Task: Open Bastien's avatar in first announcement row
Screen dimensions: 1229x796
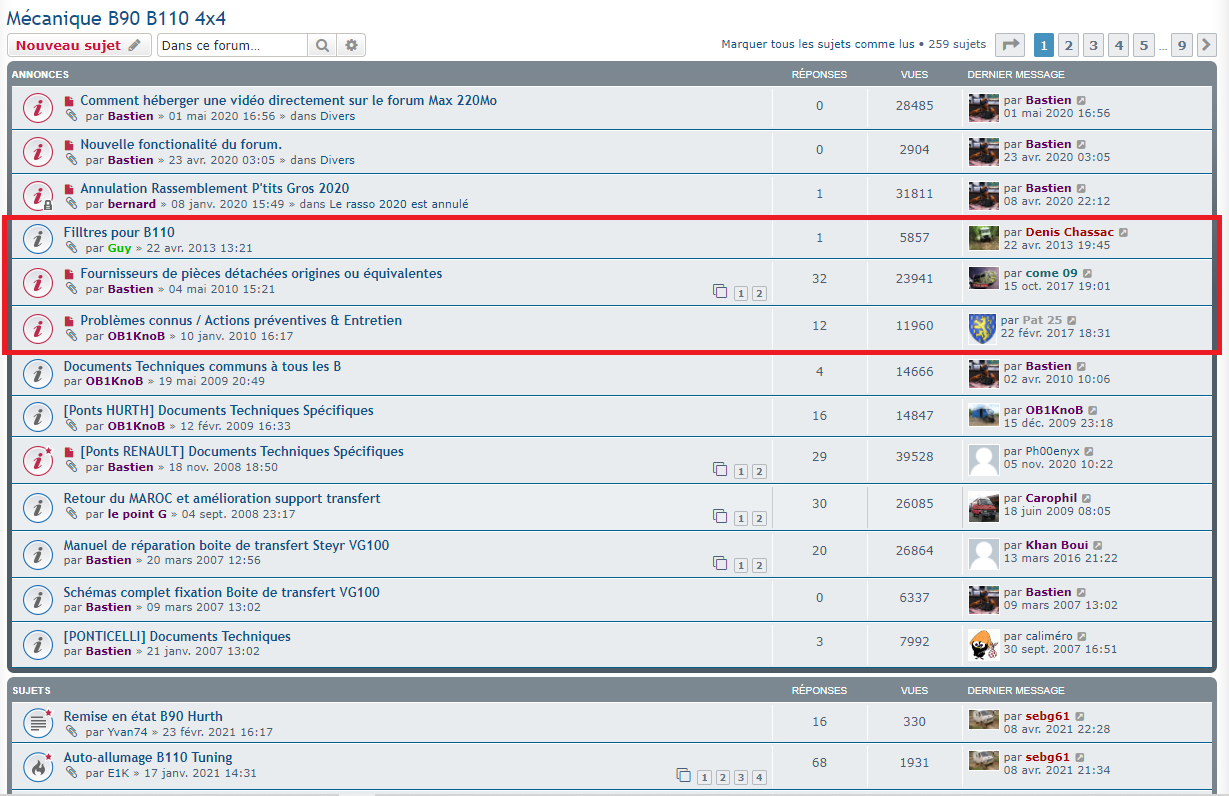Action: click(x=983, y=107)
